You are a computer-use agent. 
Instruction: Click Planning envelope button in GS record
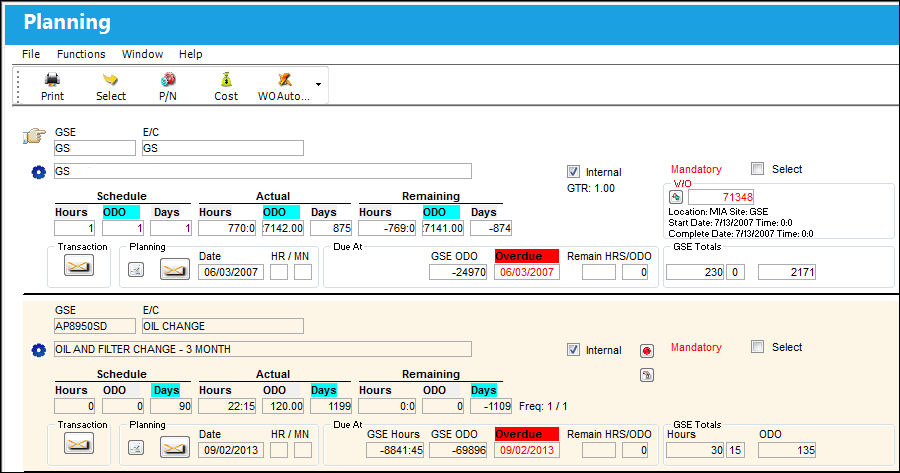(x=174, y=269)
